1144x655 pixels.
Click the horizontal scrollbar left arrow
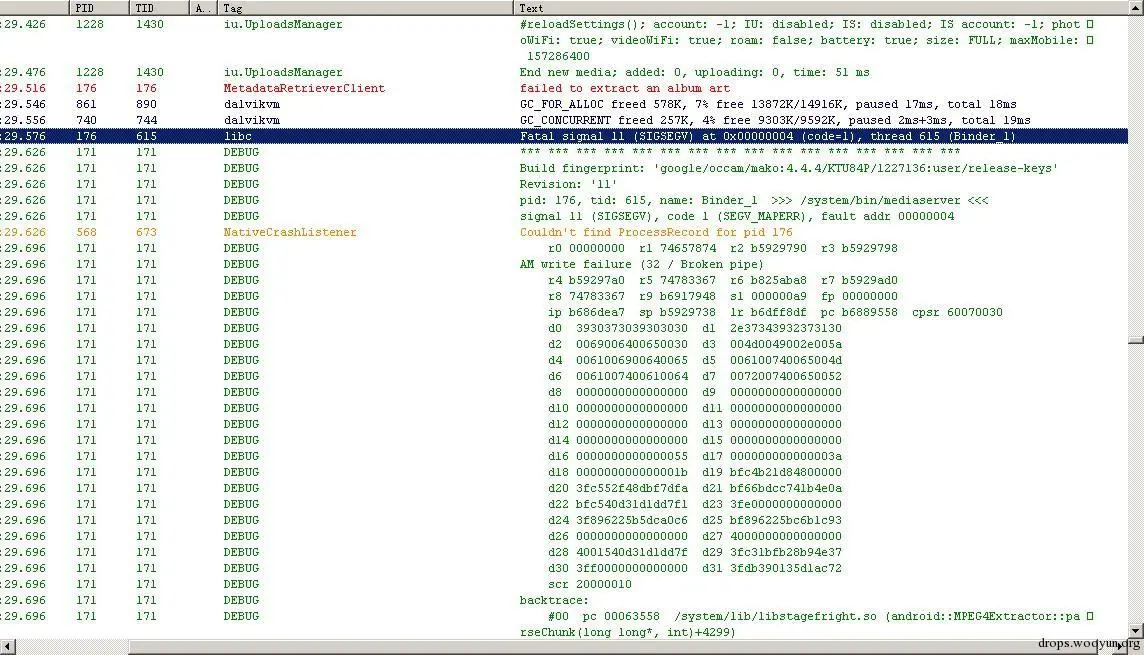pos(7,646)
